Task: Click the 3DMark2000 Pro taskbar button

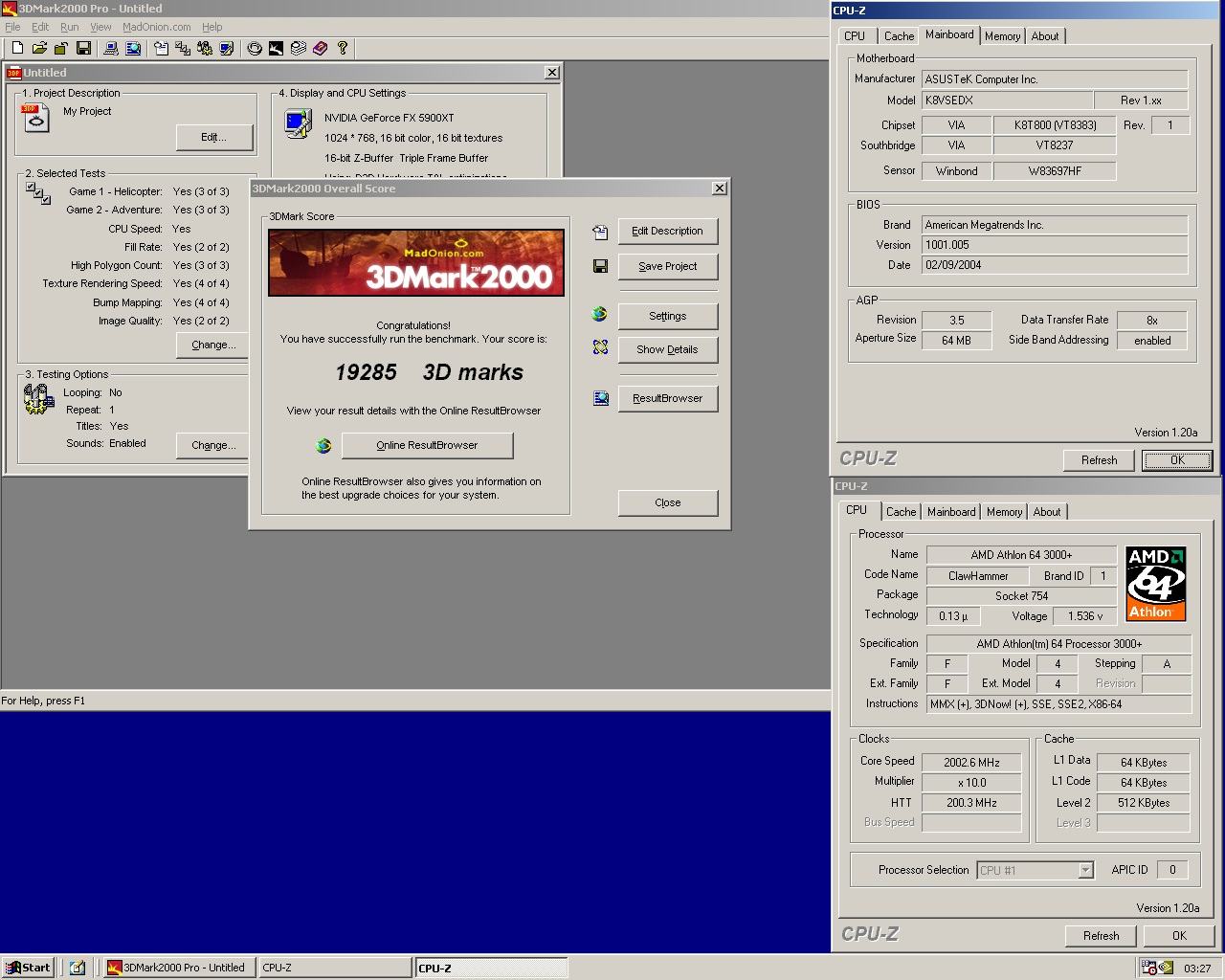Action: (177, 968)
